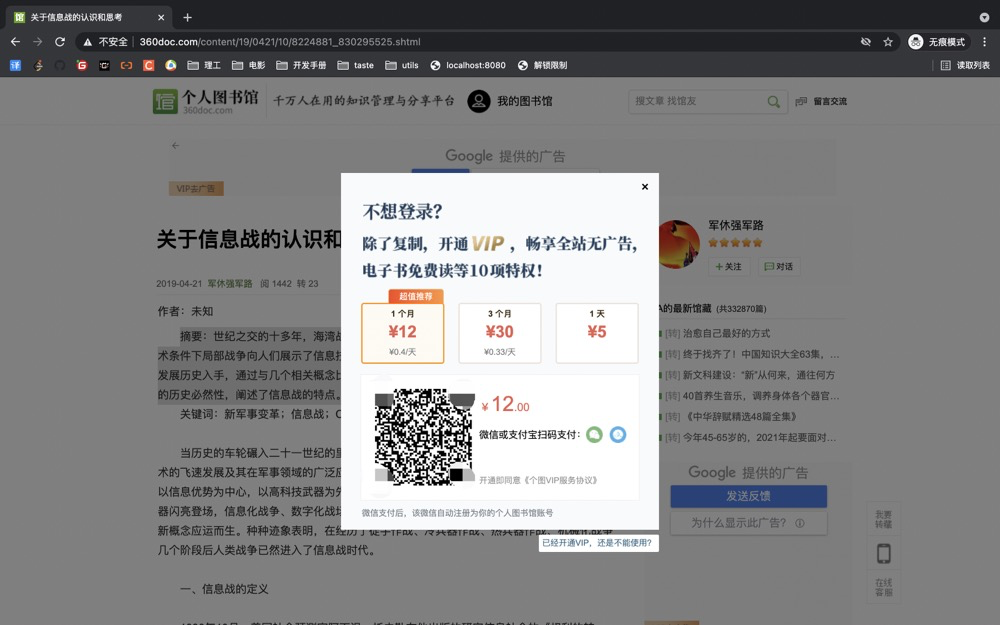This screenshot has height=625, width=1000.
Task: Click 为什么显示此广告? button
Action: click(749, 523)
